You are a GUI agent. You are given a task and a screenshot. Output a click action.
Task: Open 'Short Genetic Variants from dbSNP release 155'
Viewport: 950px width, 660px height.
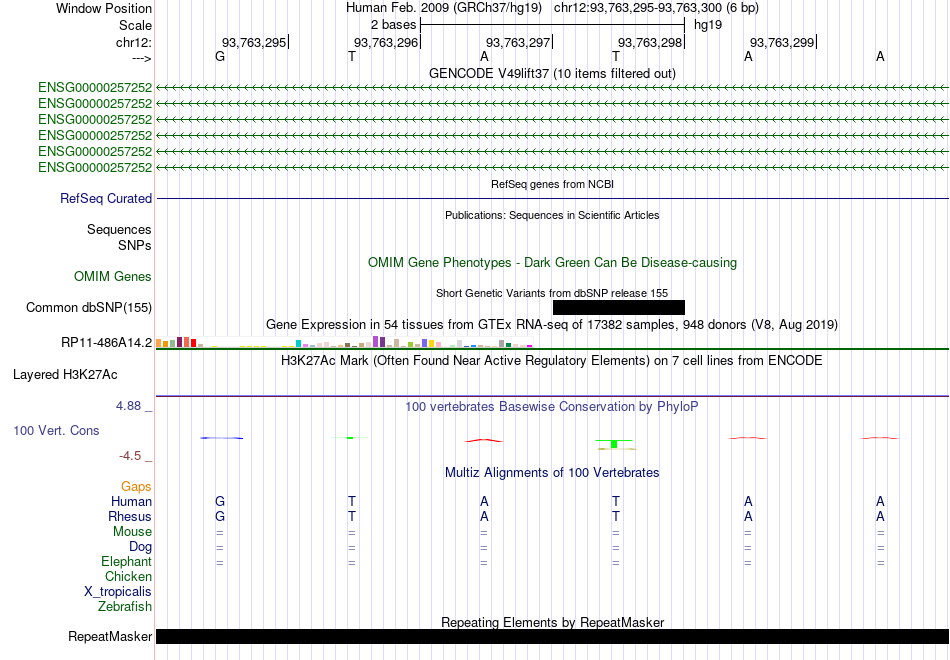(x=552, y=293)
